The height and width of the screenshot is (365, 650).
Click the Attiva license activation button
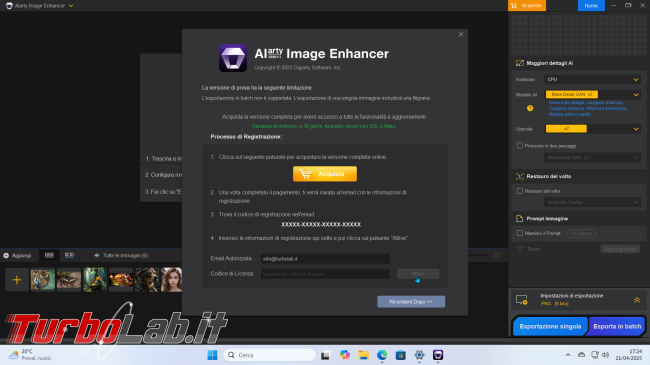[418, 274]
